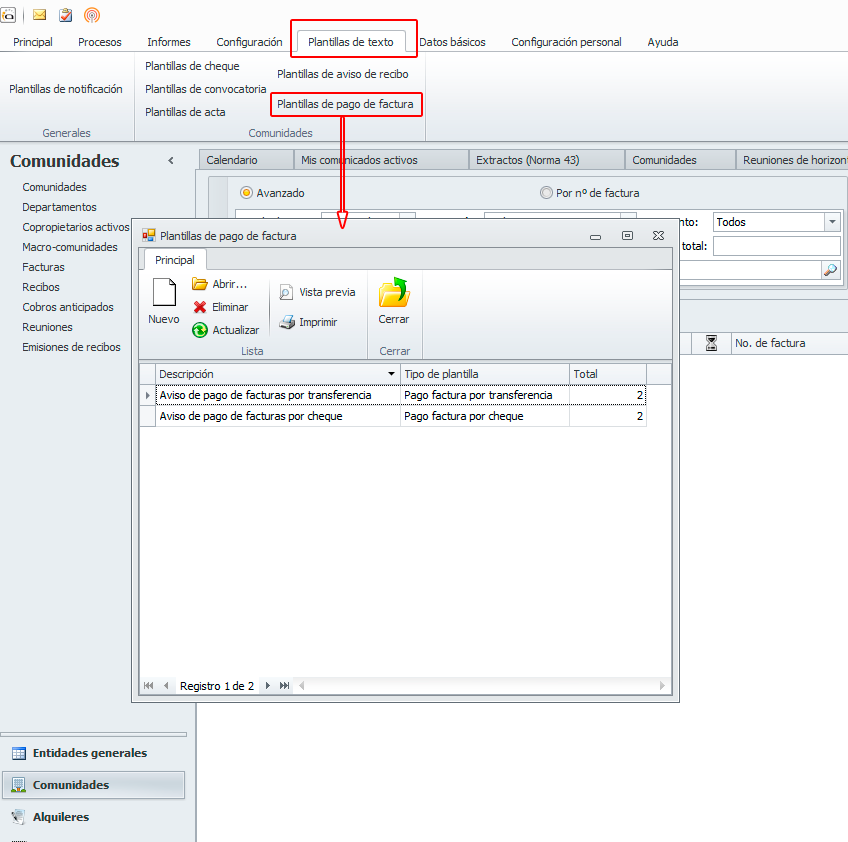Click the Nuevo blank page icon
The width and height of the screenshot is (848, 842).
click(x=164, y=293)
